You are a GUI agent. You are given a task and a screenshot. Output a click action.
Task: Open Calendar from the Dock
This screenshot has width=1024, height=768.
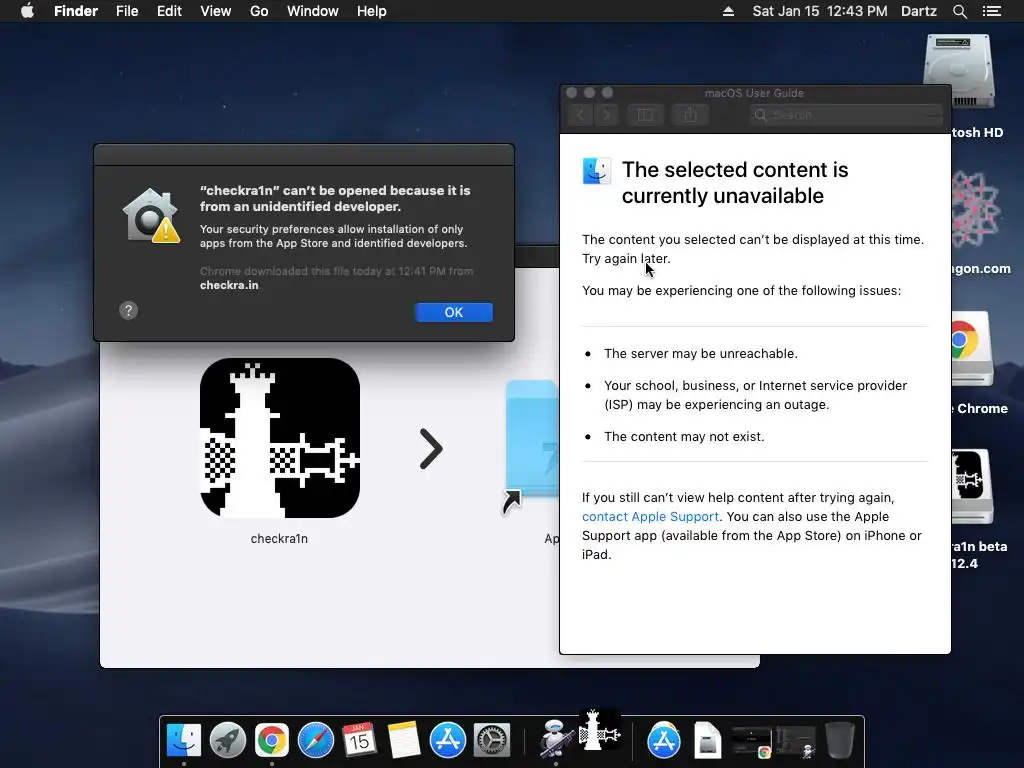tap(359, 741)
